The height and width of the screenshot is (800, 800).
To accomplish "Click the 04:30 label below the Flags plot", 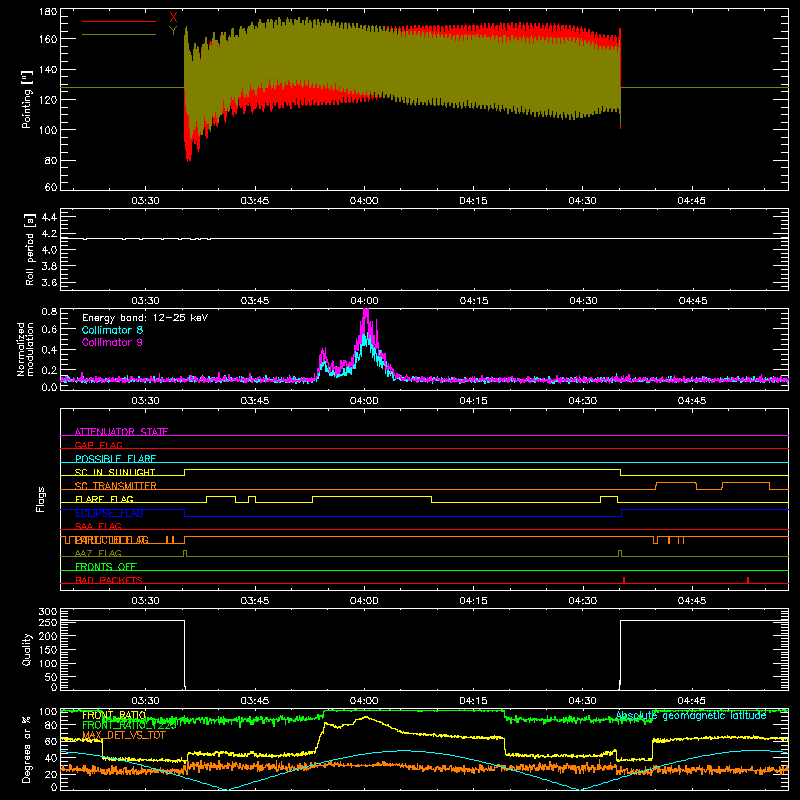I will pos(582,601).
